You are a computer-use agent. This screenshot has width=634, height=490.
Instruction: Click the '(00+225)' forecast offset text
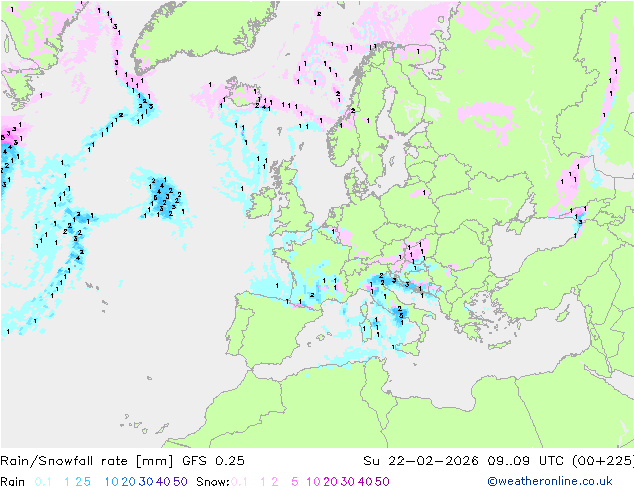point(603,460)
